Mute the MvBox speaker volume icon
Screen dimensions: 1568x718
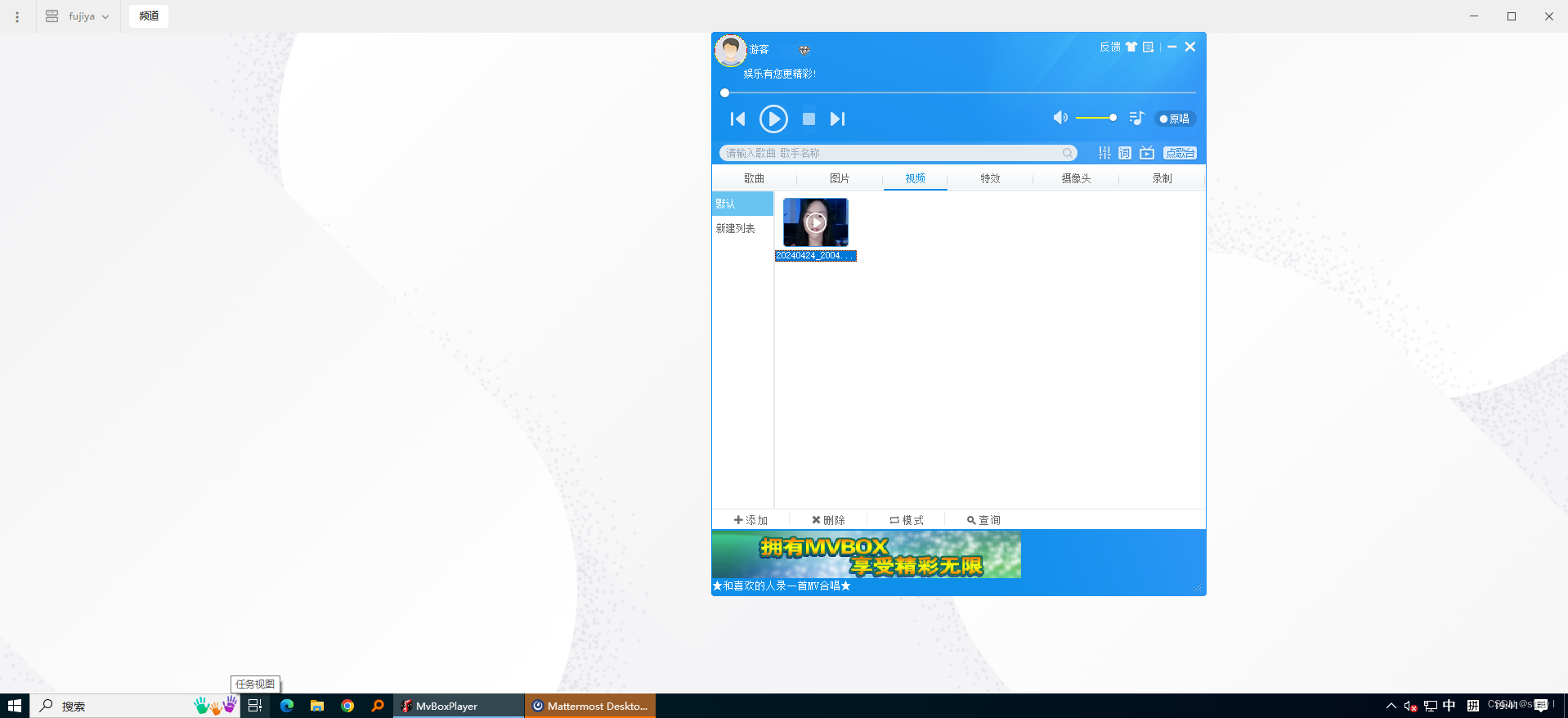click(1060, 118)
